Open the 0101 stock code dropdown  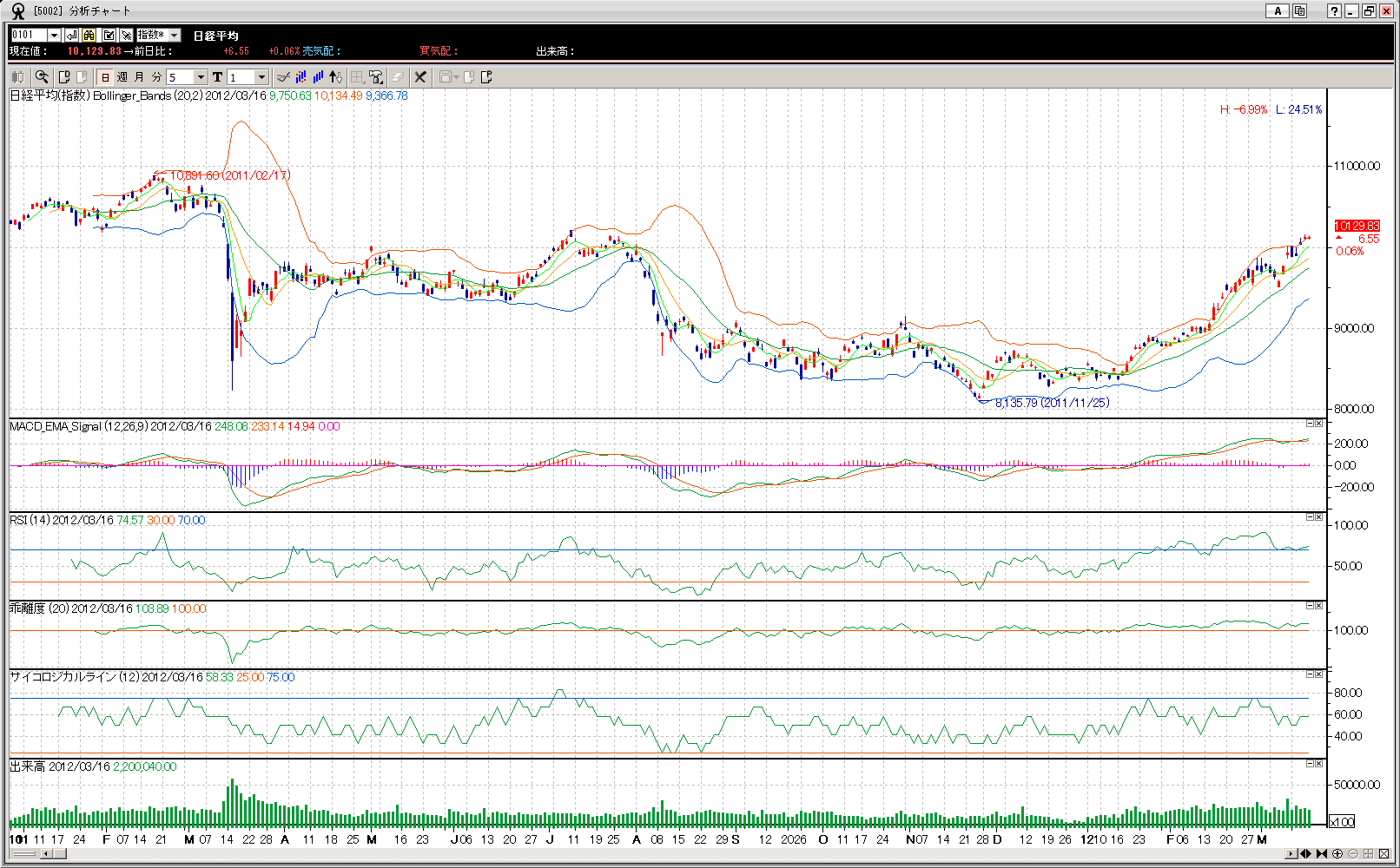tap(54, 35)
